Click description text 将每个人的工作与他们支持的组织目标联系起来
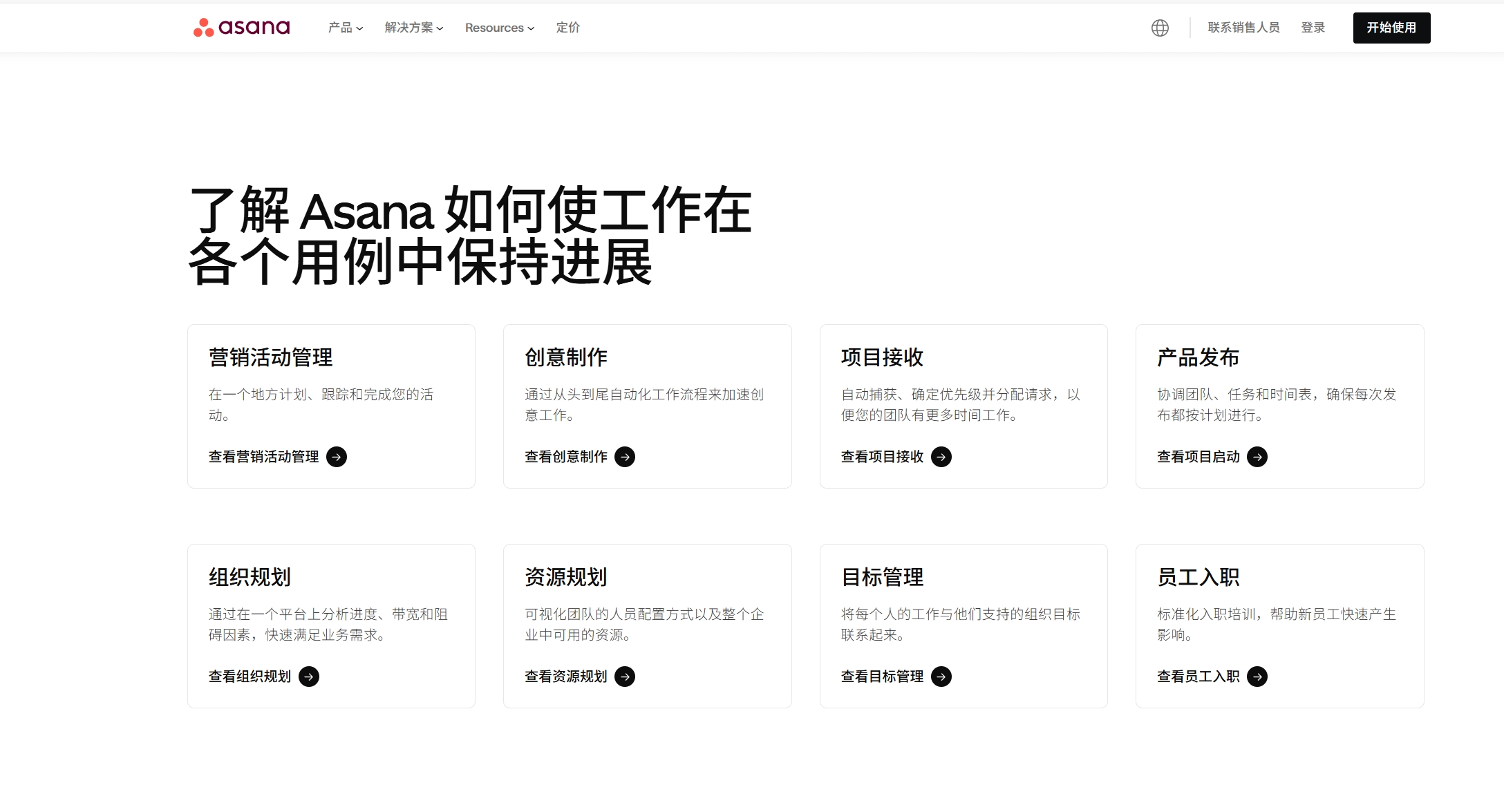Screen dimensions: 1504x812 tap(961, 624)
